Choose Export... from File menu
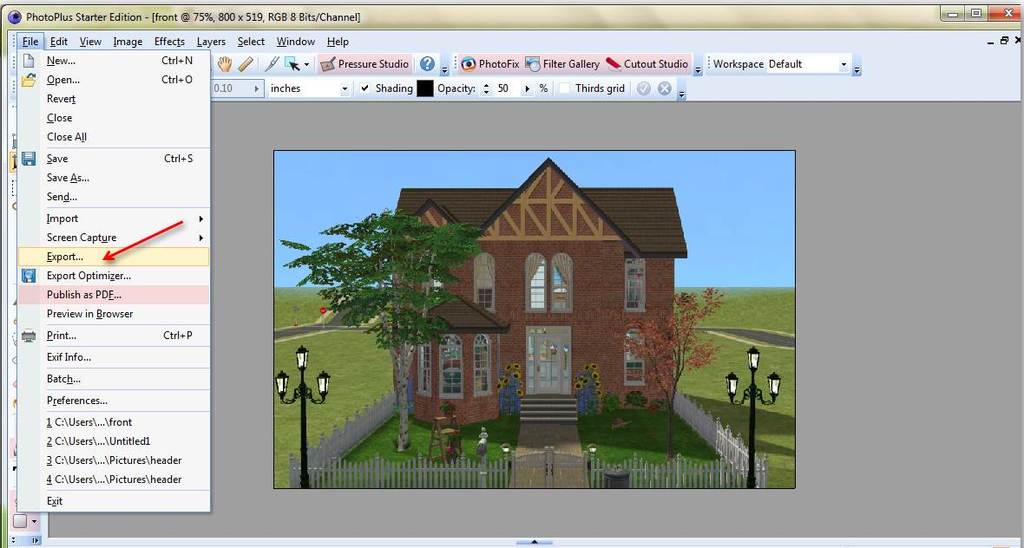This screenshot has width=1024, height=548. 114,257
